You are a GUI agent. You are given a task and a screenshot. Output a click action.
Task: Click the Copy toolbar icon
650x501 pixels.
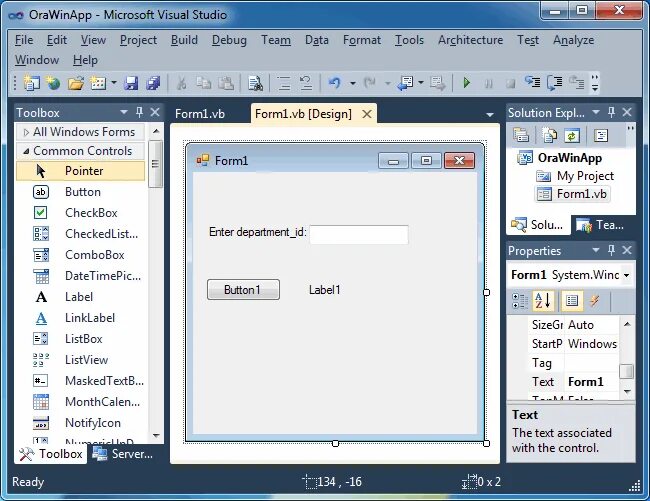[x=203, y=83]
